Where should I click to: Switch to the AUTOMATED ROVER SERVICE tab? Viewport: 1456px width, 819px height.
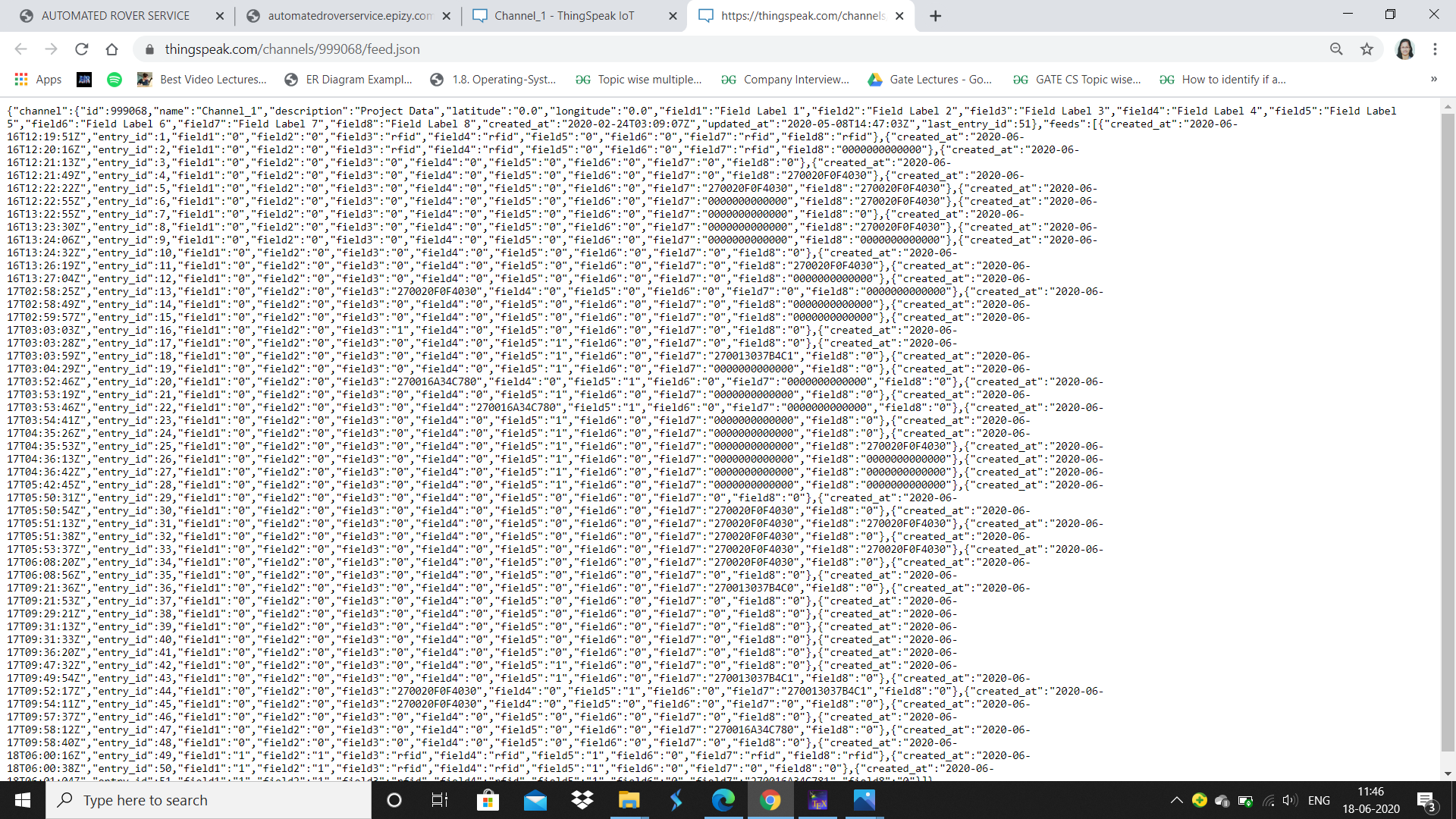tap(115, 16)
